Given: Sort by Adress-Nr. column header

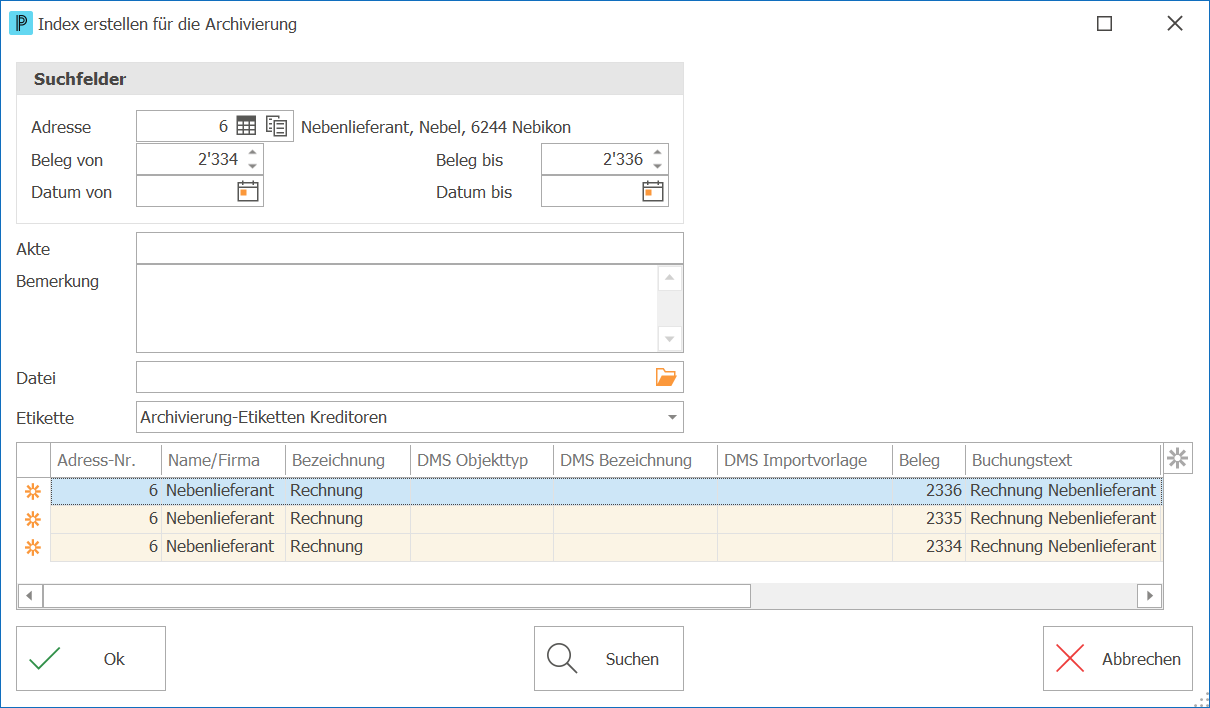Looking at the screenshot, I should tap(106, 460).
